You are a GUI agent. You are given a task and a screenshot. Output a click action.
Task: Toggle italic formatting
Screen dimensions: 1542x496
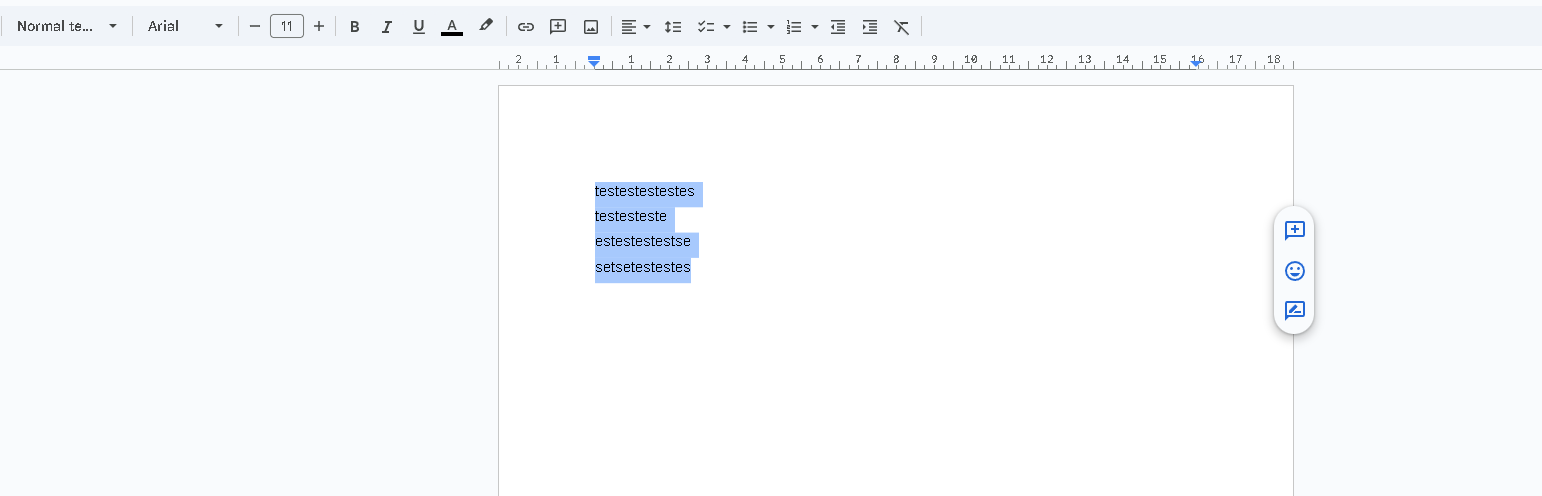386,27
